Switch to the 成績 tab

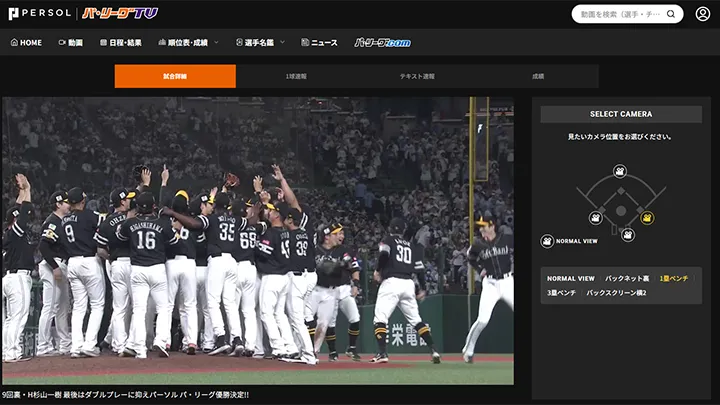point(538,76)
